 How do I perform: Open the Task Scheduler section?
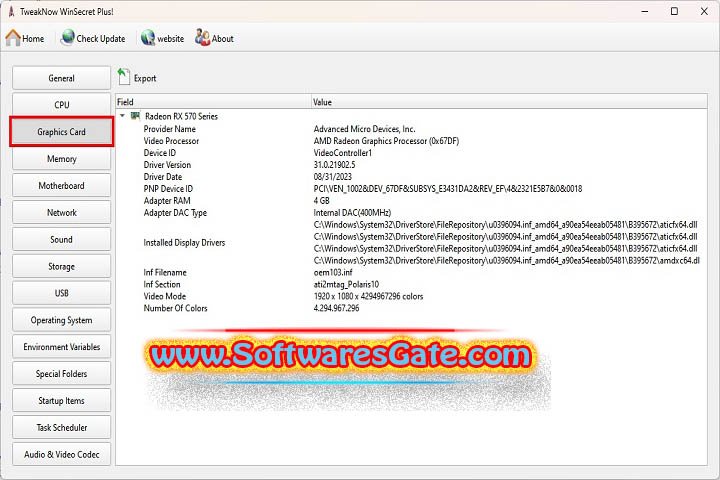(61, 428)
